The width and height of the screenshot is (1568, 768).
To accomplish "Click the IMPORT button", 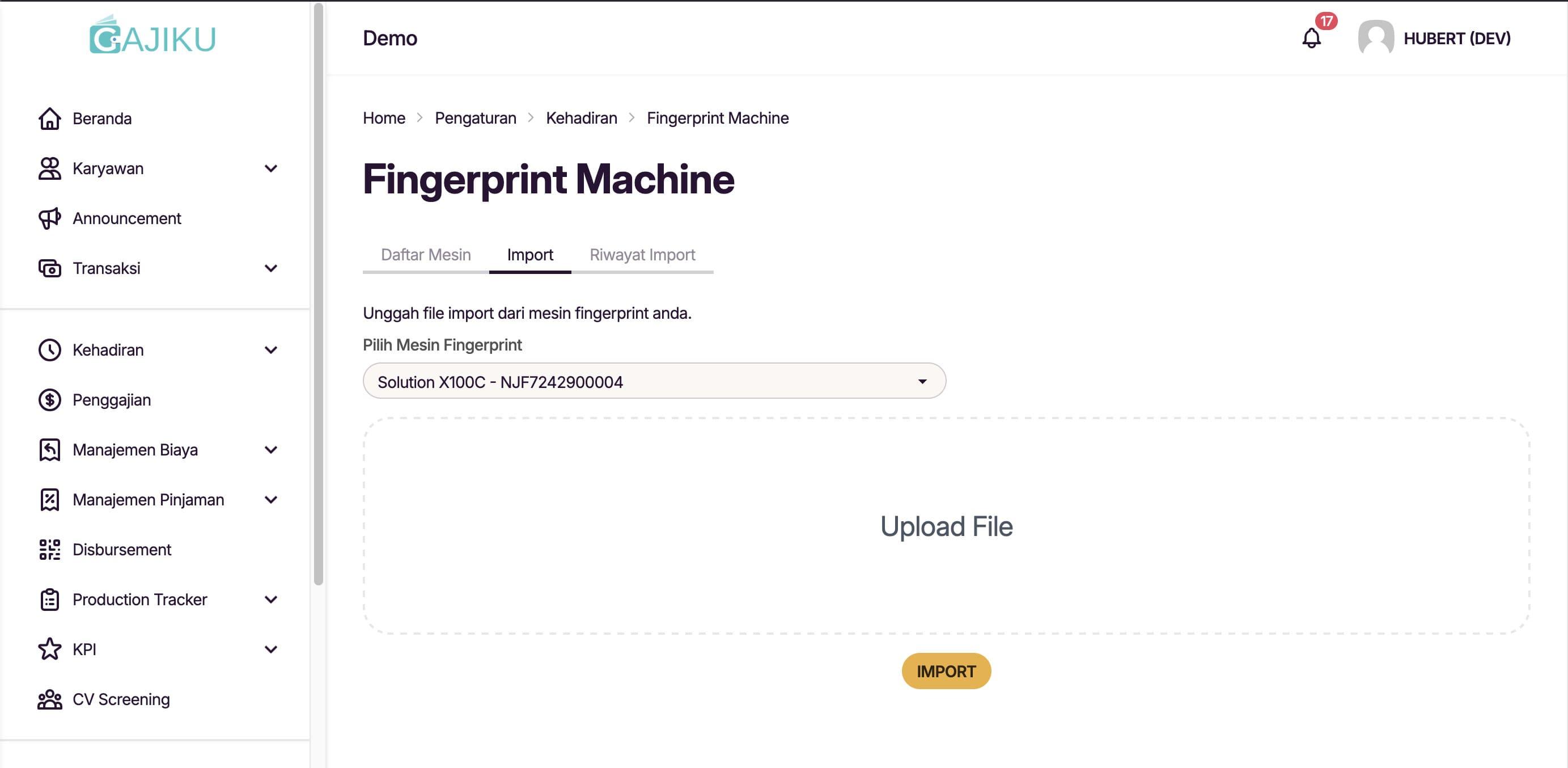I will [x=946, y=671].
